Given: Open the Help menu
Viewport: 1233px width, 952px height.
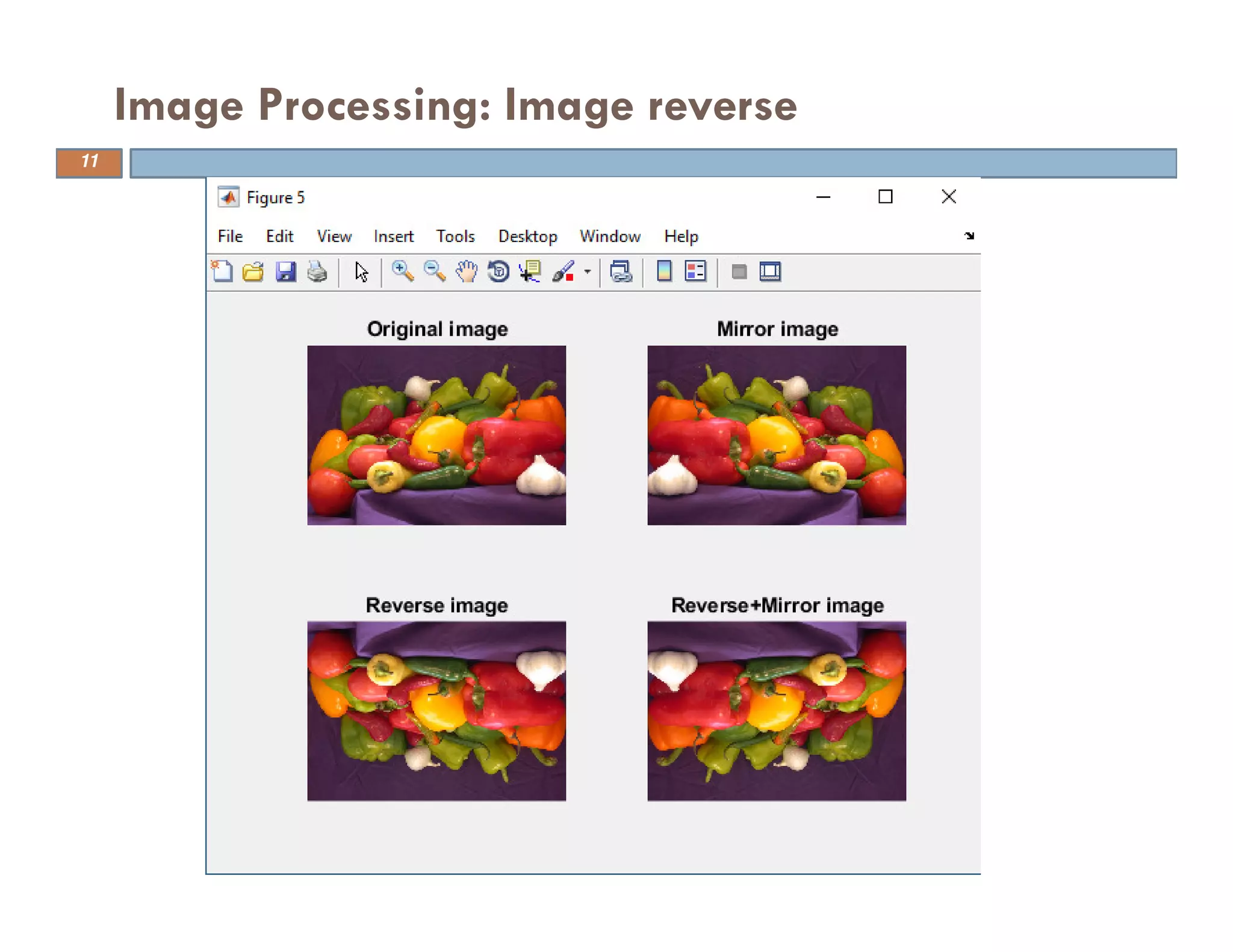Looking at the screenshot, I should 681,236.
